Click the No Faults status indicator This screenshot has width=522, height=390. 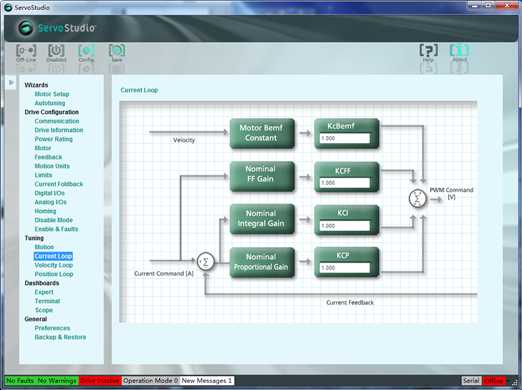(x=20, y=380)
